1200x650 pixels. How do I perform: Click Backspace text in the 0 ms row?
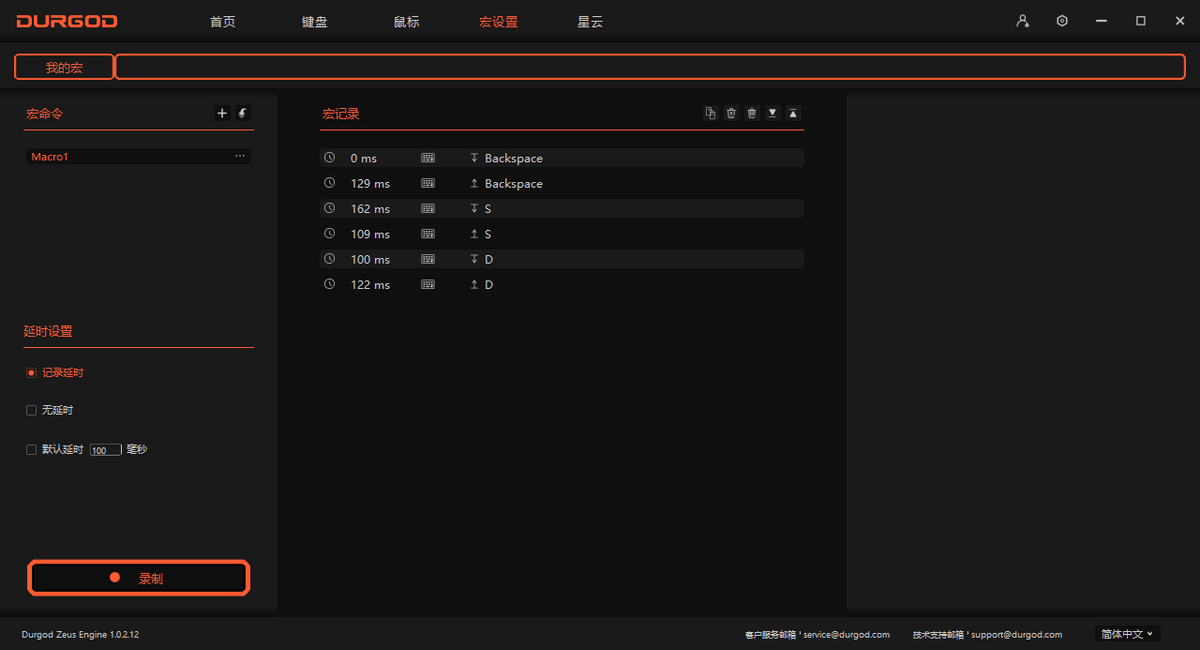tap(514, 158)
